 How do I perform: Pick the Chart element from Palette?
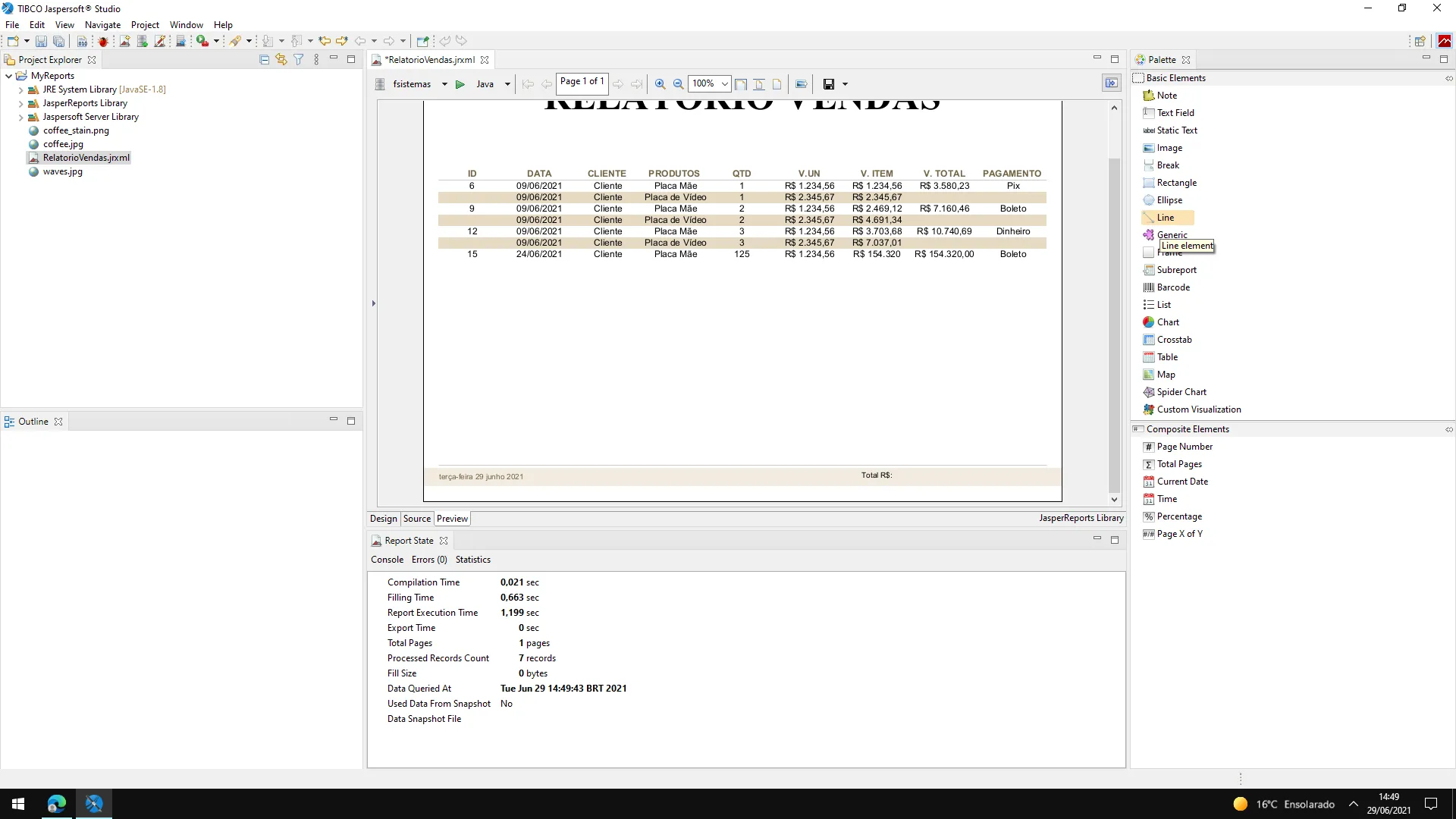pyautogui.click(x=1167, y=322)
